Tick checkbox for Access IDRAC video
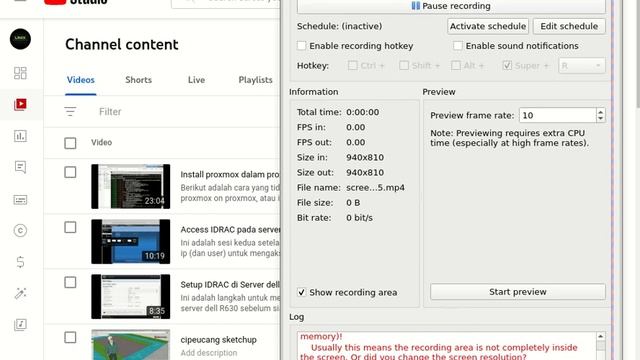Screen dimensions: 640x360 click(x=70, y=227)
